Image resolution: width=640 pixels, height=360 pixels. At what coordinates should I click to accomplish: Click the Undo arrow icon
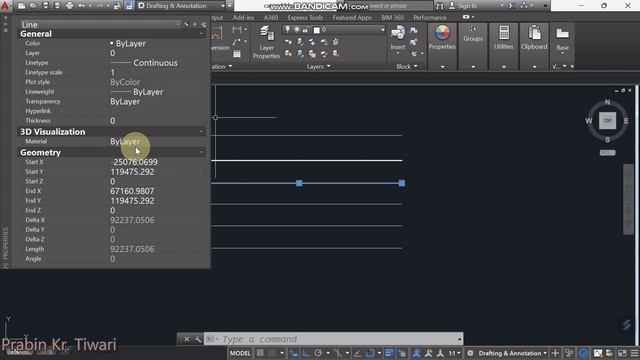pyautogui.click(x=81, y=6)
